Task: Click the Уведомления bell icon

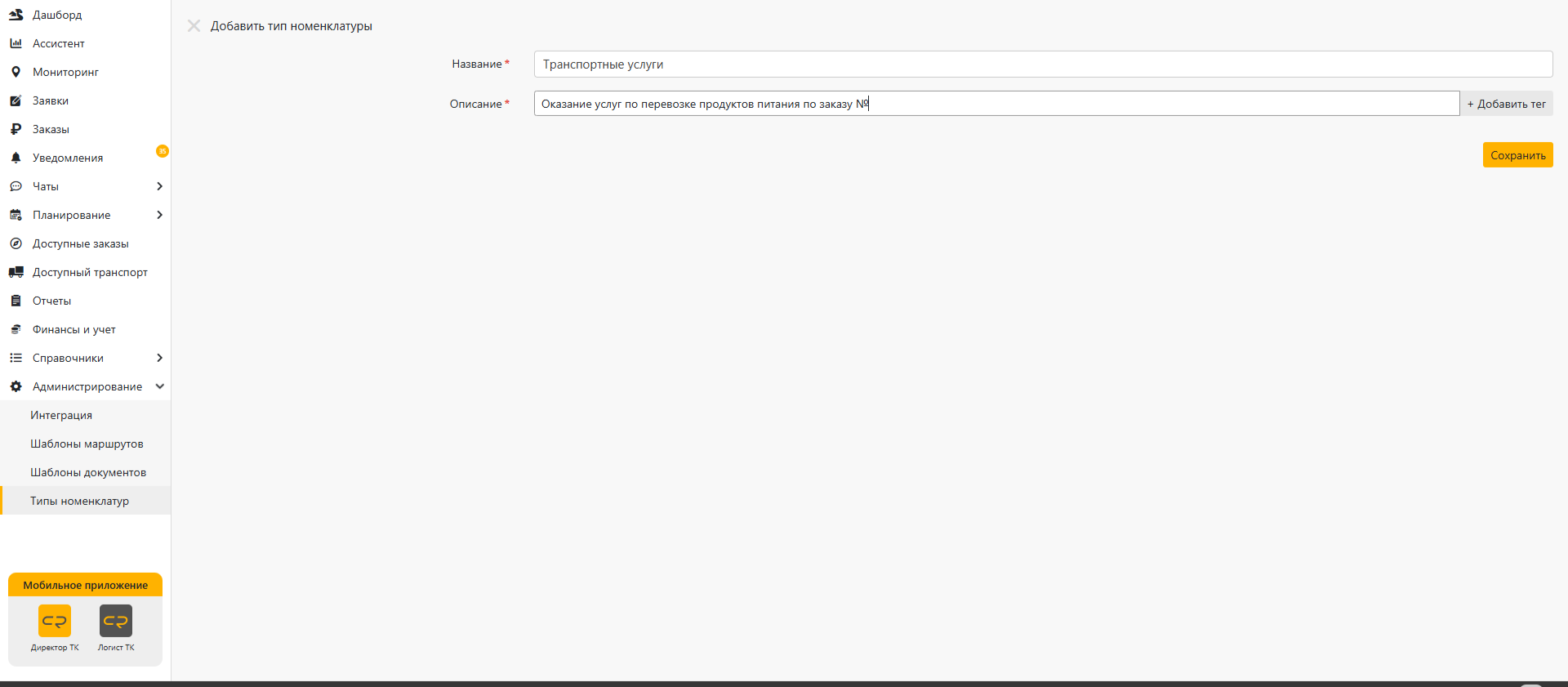Action: click(x=16, y=158)
